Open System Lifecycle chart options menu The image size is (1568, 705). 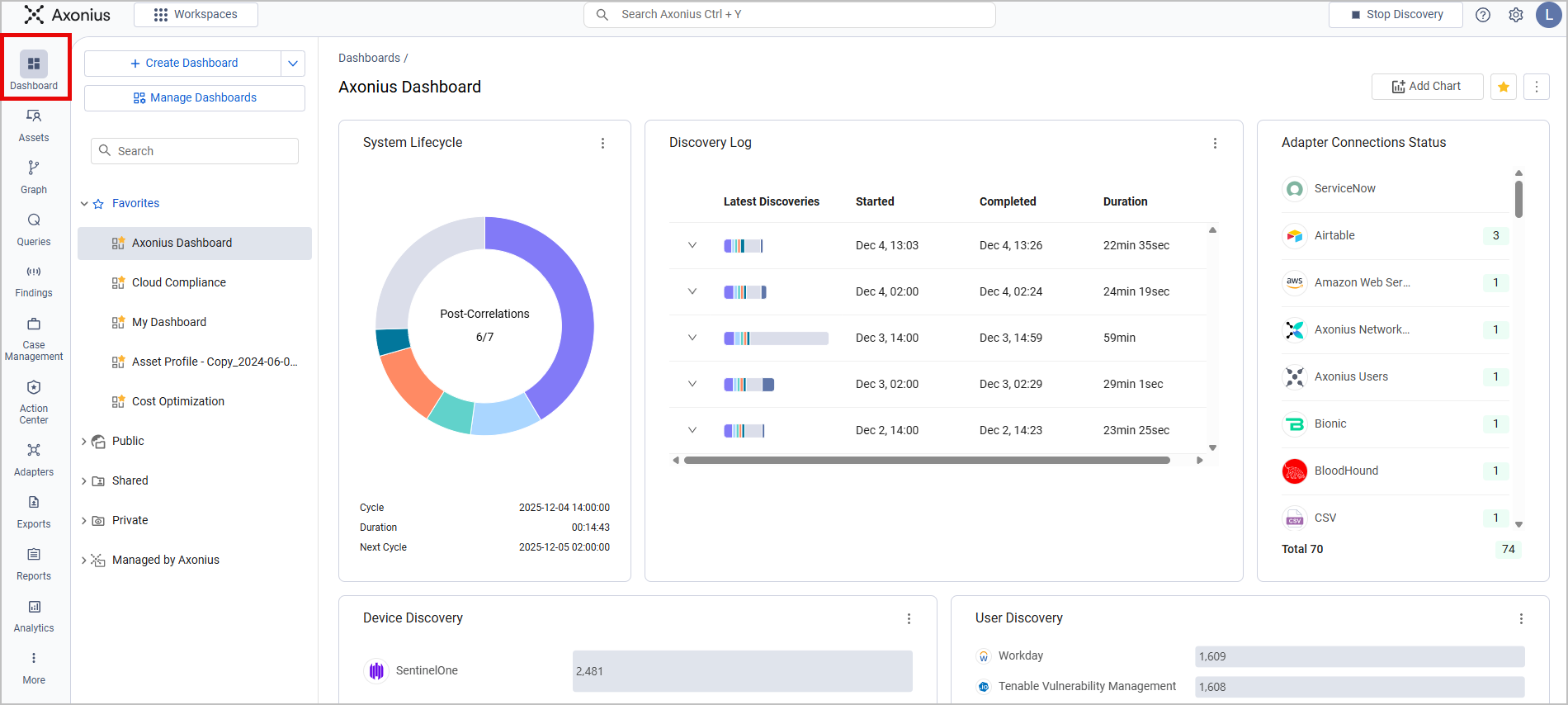click(603, 144)
